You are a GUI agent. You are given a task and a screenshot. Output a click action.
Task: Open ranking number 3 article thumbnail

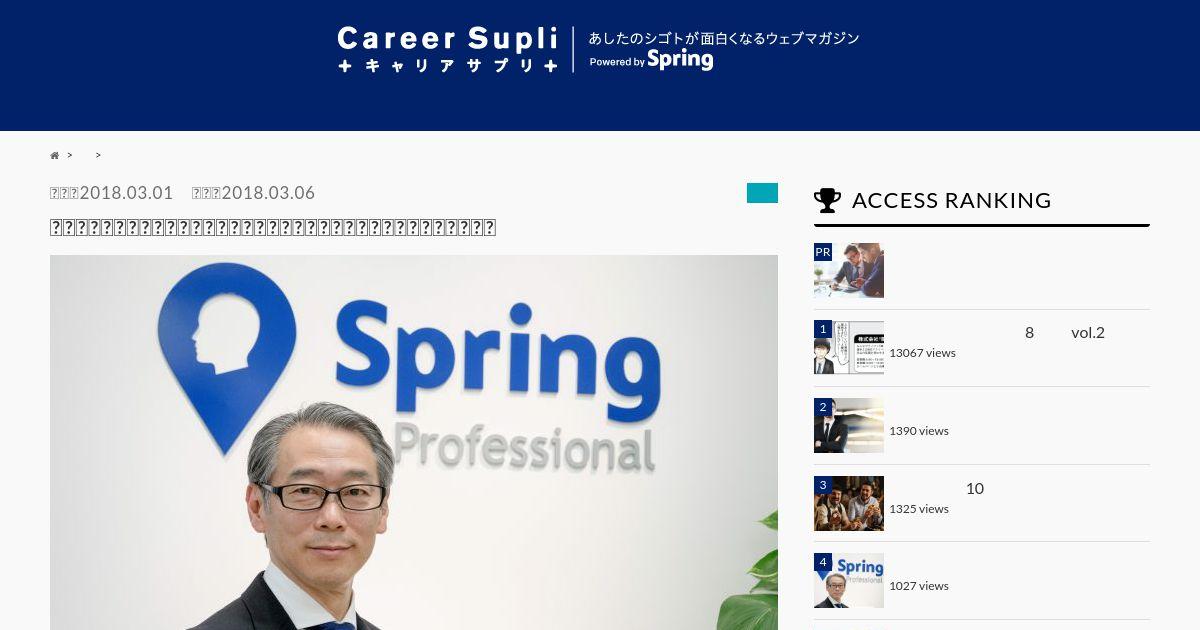849,503
